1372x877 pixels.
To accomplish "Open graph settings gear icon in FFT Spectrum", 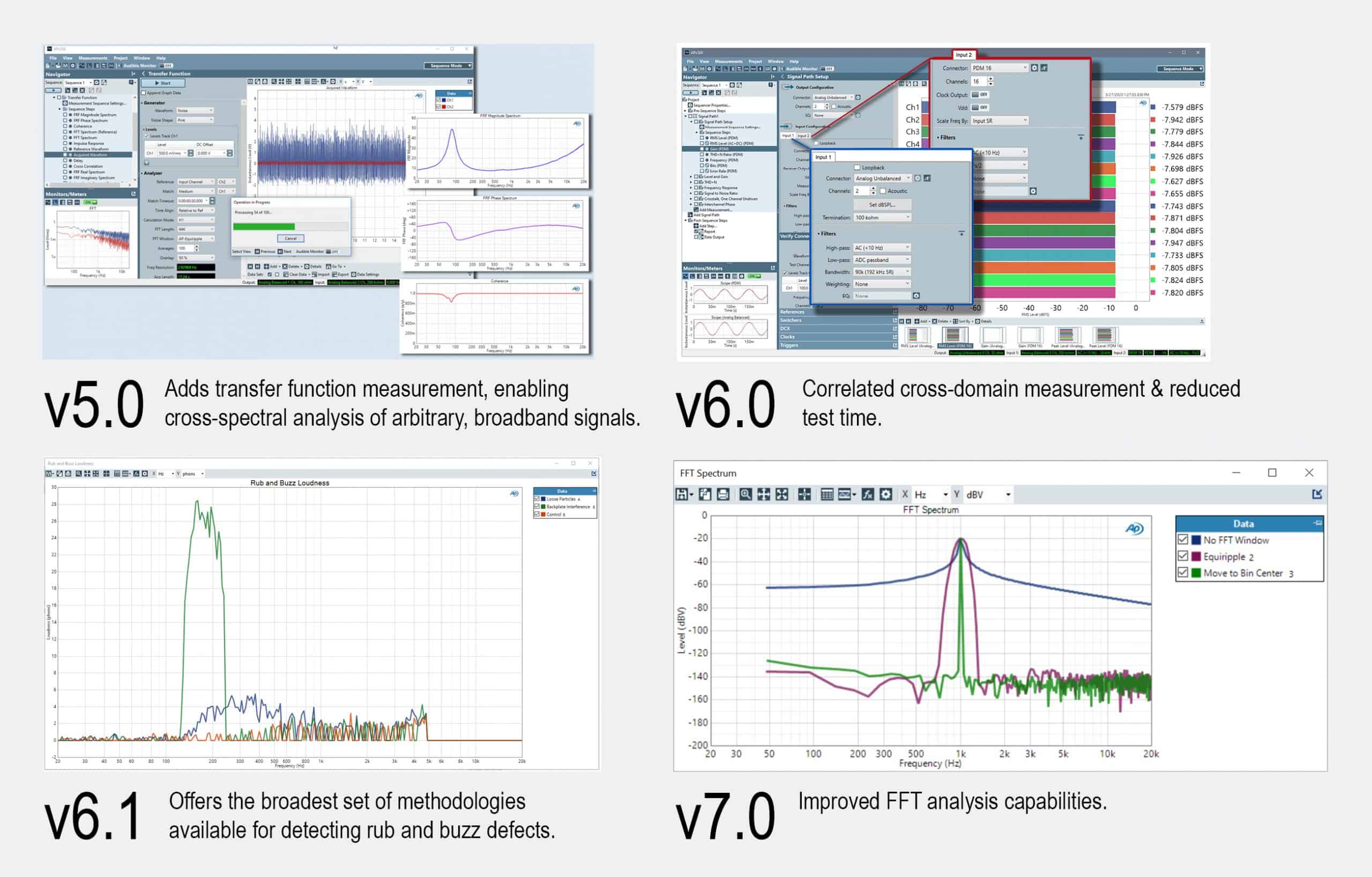I will 885,495.
